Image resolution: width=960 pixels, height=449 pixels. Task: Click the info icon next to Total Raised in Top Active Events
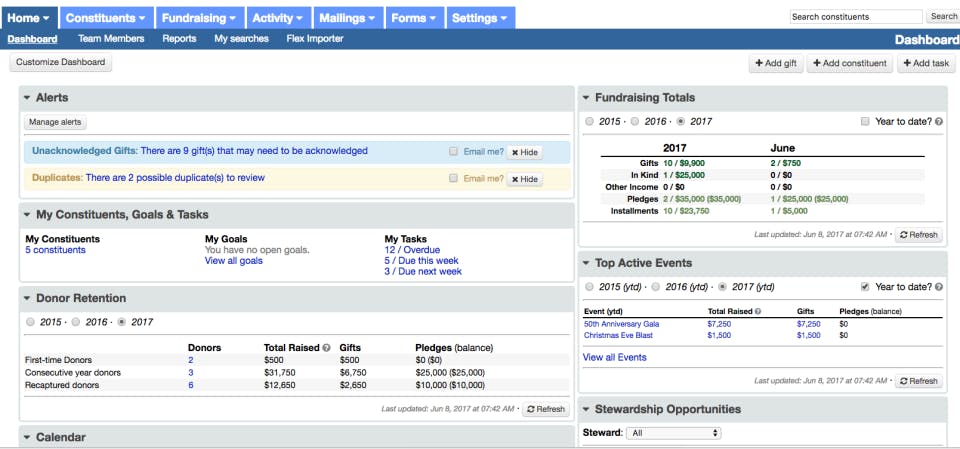(758, 311)
